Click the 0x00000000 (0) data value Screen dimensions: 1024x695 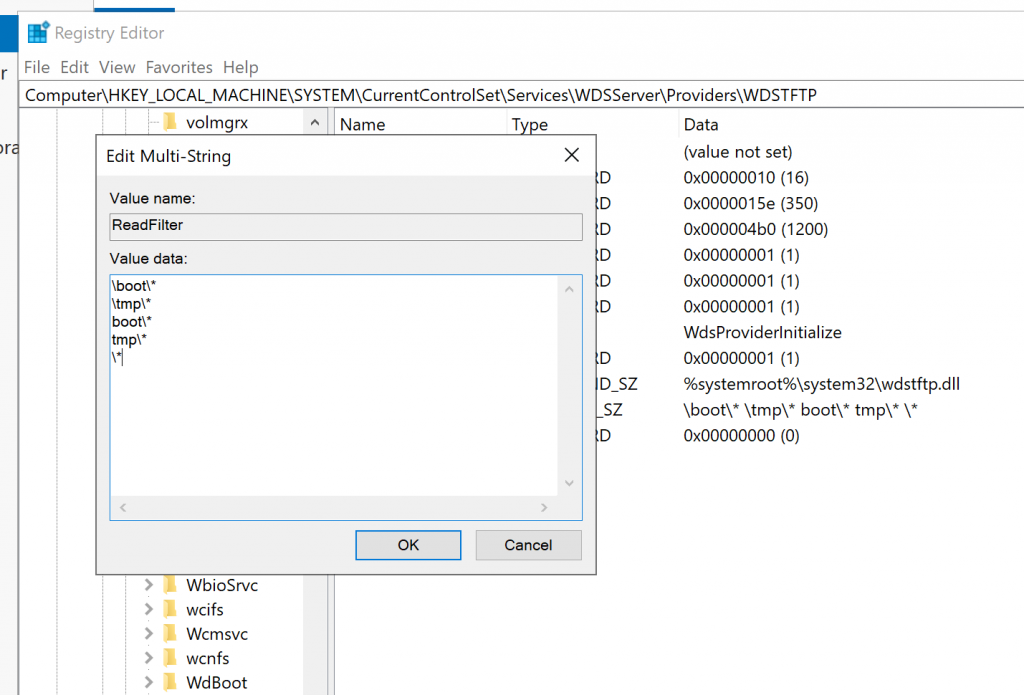click(x=741, y=436)
